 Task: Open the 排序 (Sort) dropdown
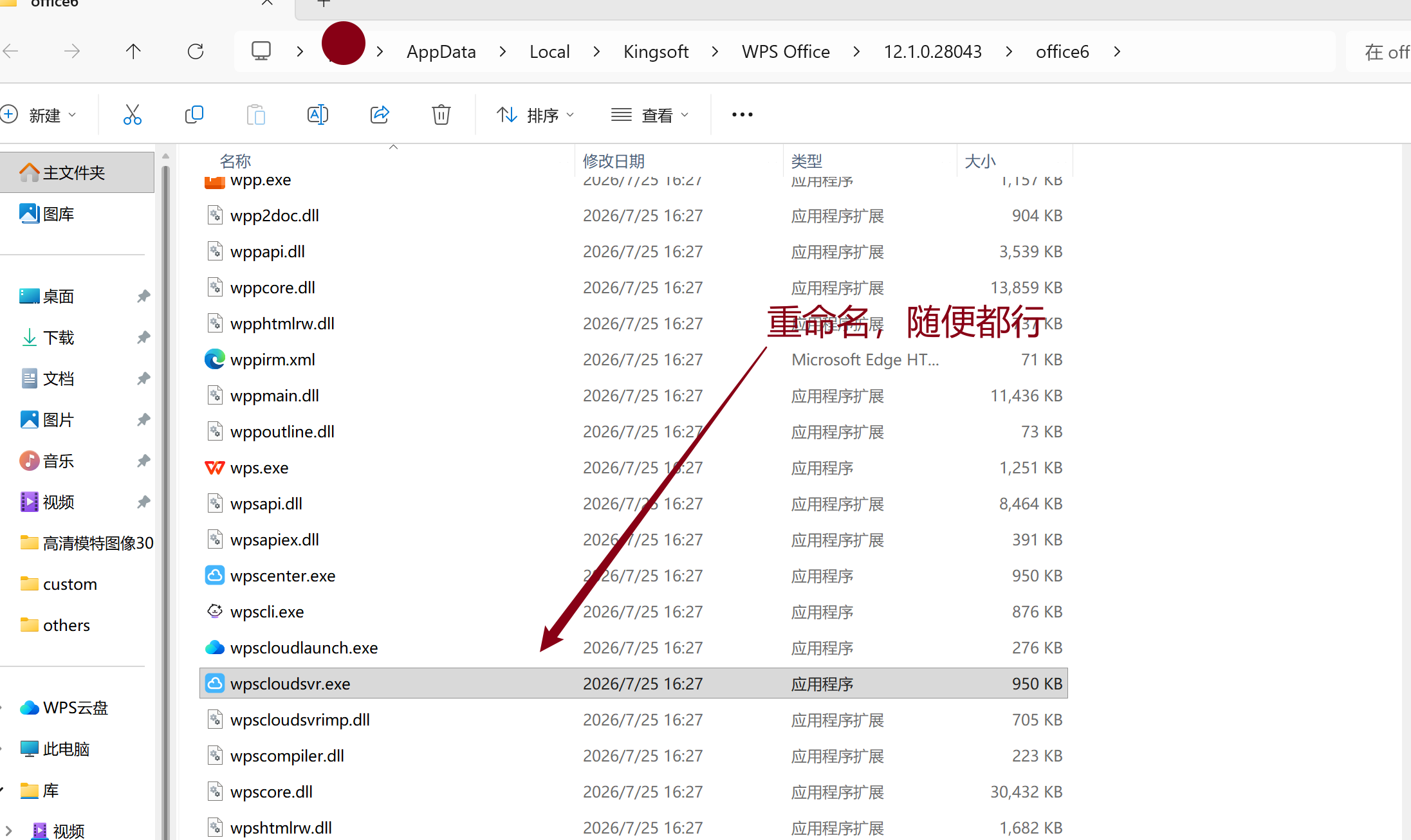[x=535, y=115]
